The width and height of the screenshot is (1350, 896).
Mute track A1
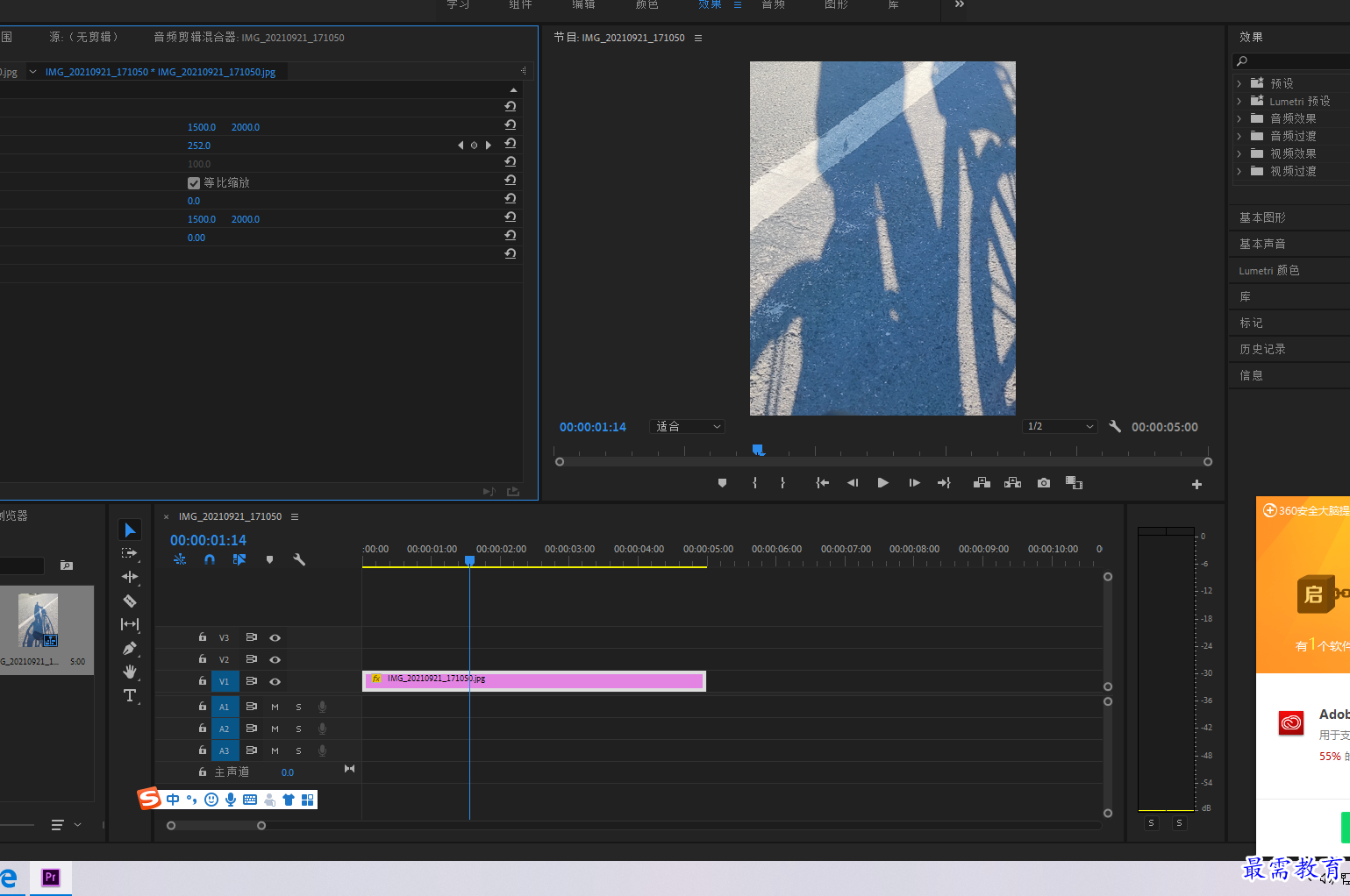[275, 707]
